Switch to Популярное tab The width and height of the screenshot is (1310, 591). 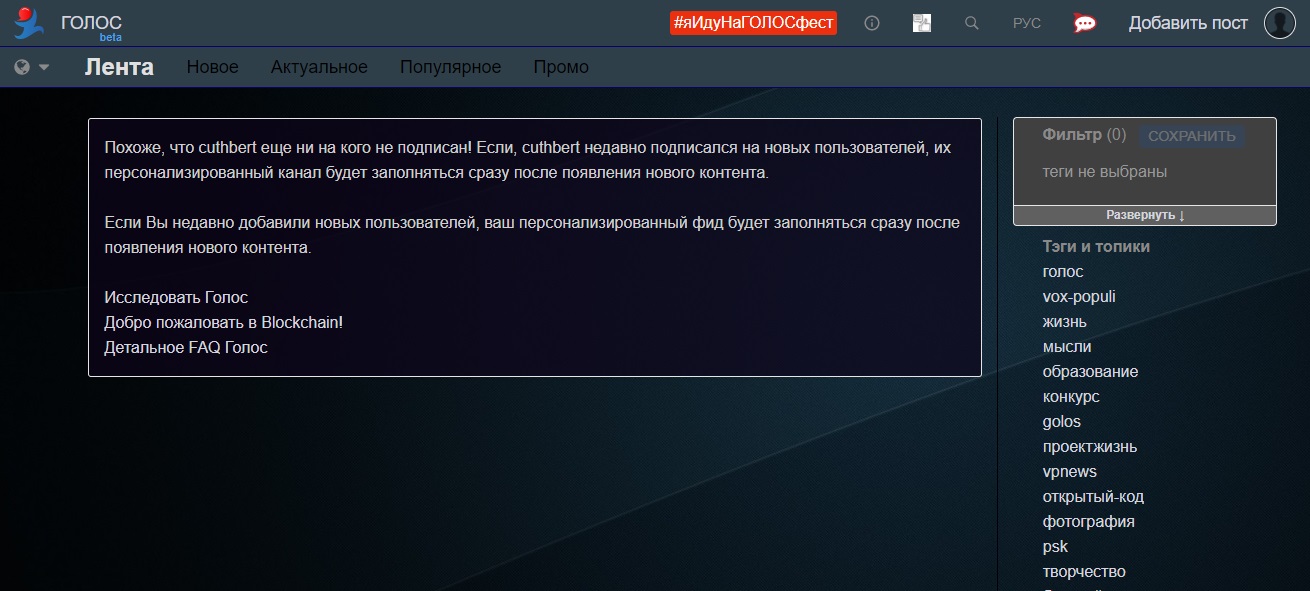[x=451, y=67]
